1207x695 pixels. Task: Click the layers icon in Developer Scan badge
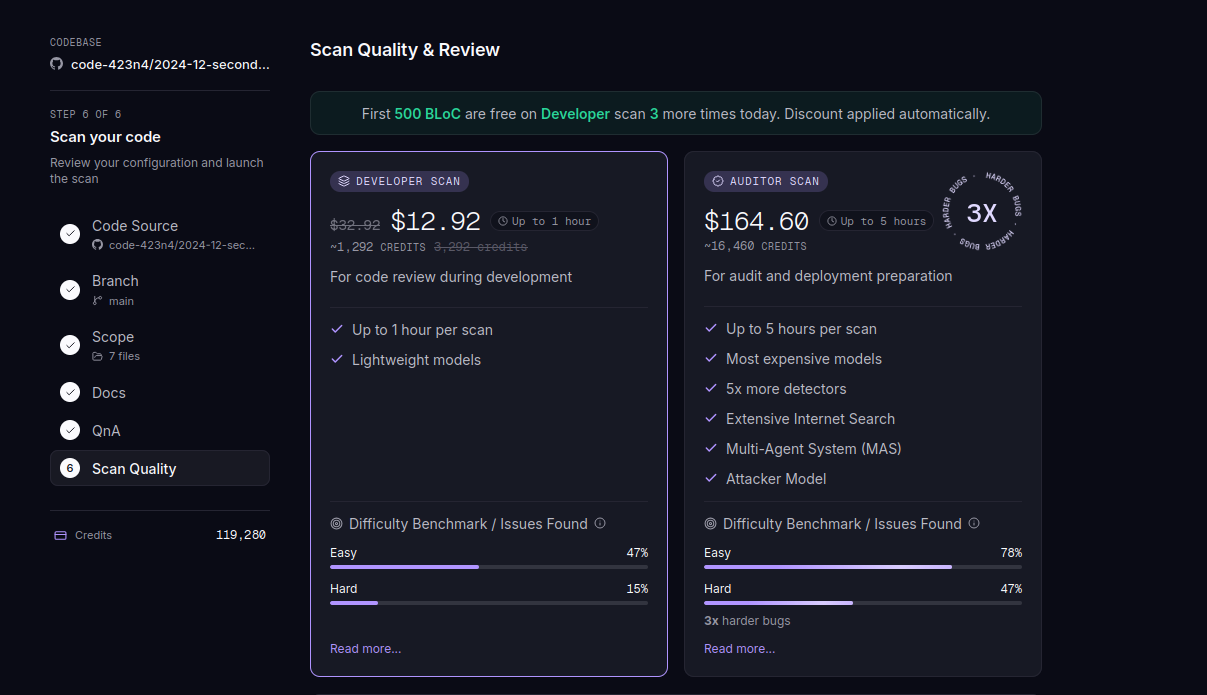tap(344, 181)
